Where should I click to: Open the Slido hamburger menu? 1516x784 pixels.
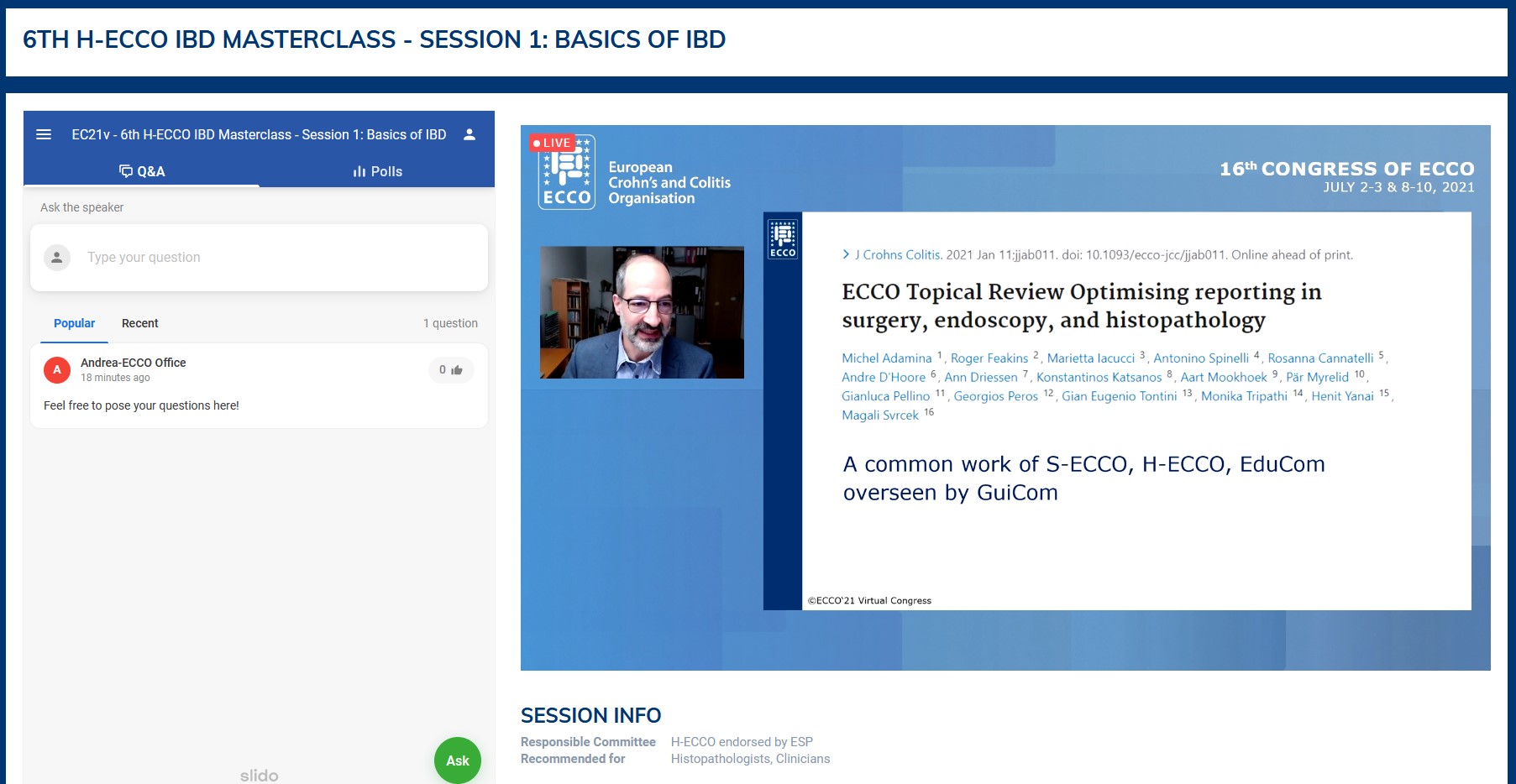pos(44,134)
